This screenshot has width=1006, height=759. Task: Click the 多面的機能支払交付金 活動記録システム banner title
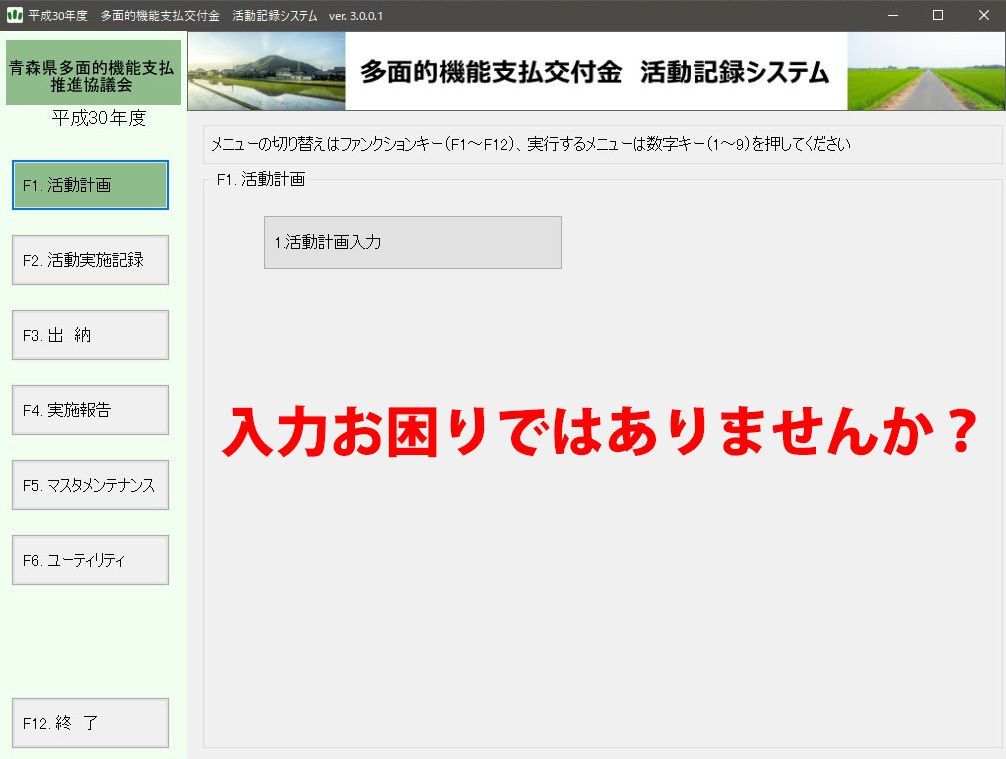(x=595, y=70)
